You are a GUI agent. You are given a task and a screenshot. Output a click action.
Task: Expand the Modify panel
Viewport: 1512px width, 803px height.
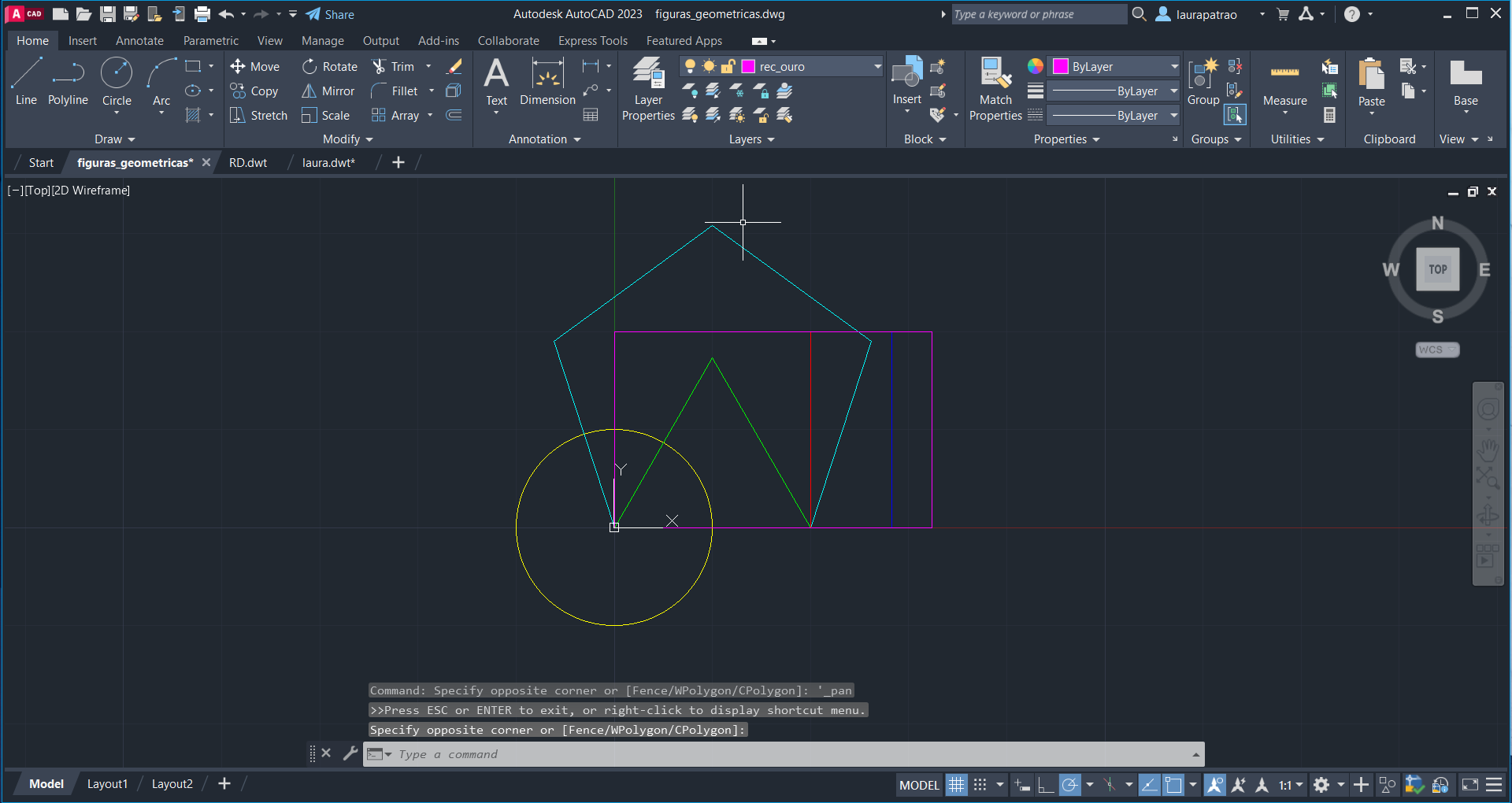tap(348, 139)
